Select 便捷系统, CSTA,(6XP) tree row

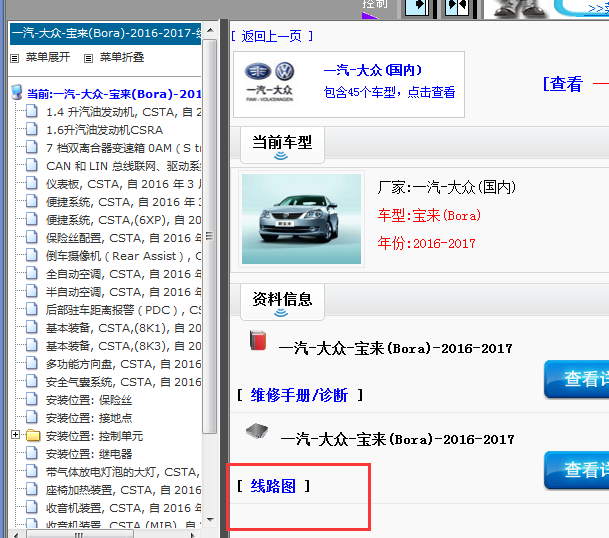point(124,220)
